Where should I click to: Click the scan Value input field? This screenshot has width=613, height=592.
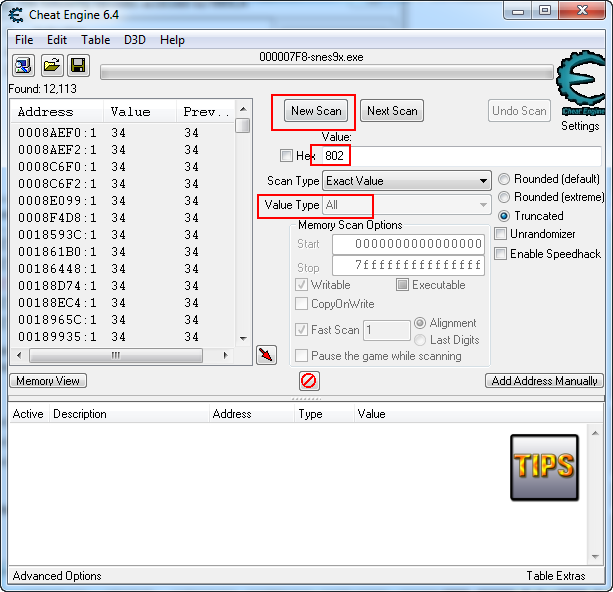coord(462,156)
